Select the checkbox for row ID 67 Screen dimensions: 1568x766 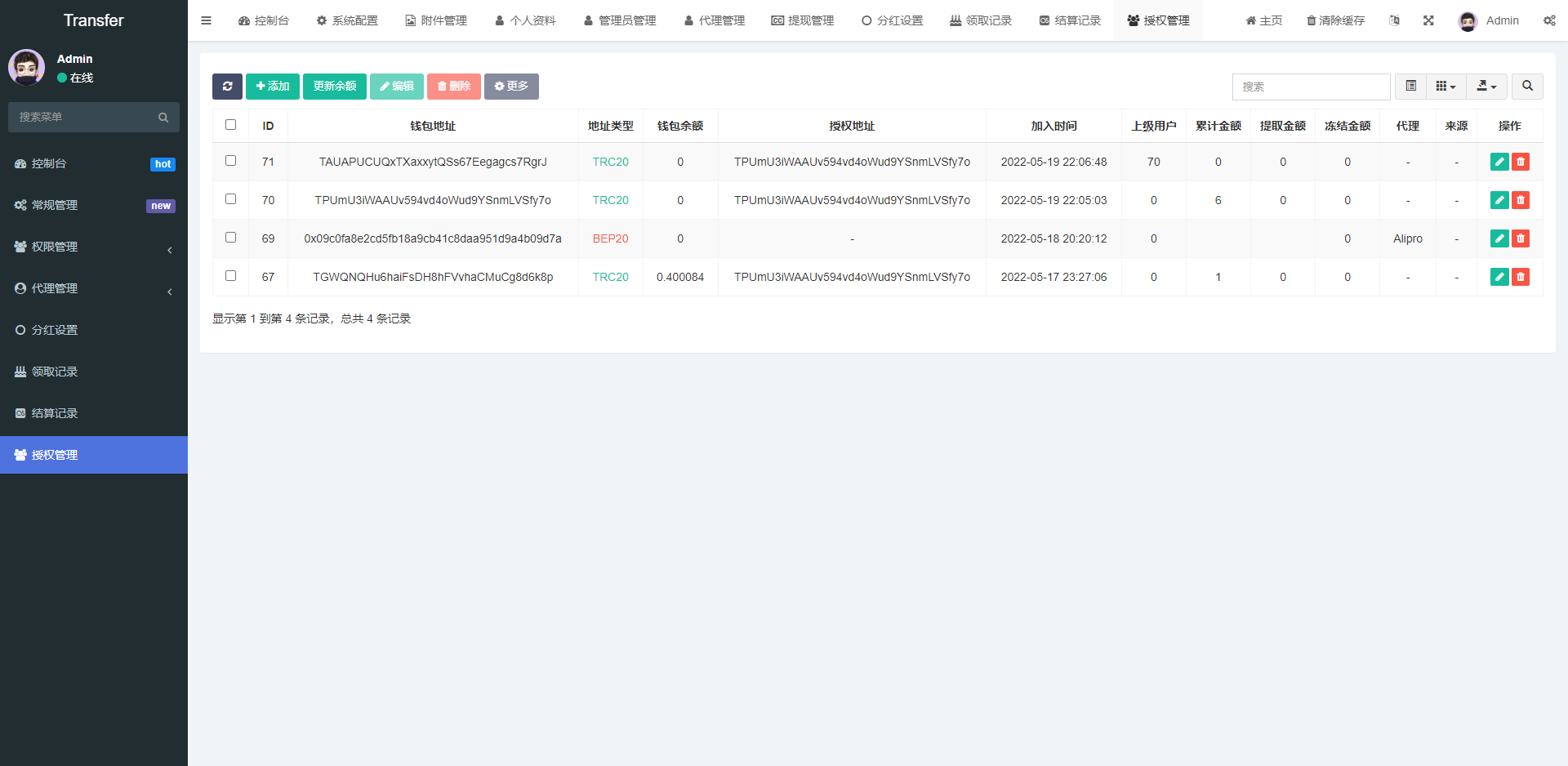click(x=230, y=276)
